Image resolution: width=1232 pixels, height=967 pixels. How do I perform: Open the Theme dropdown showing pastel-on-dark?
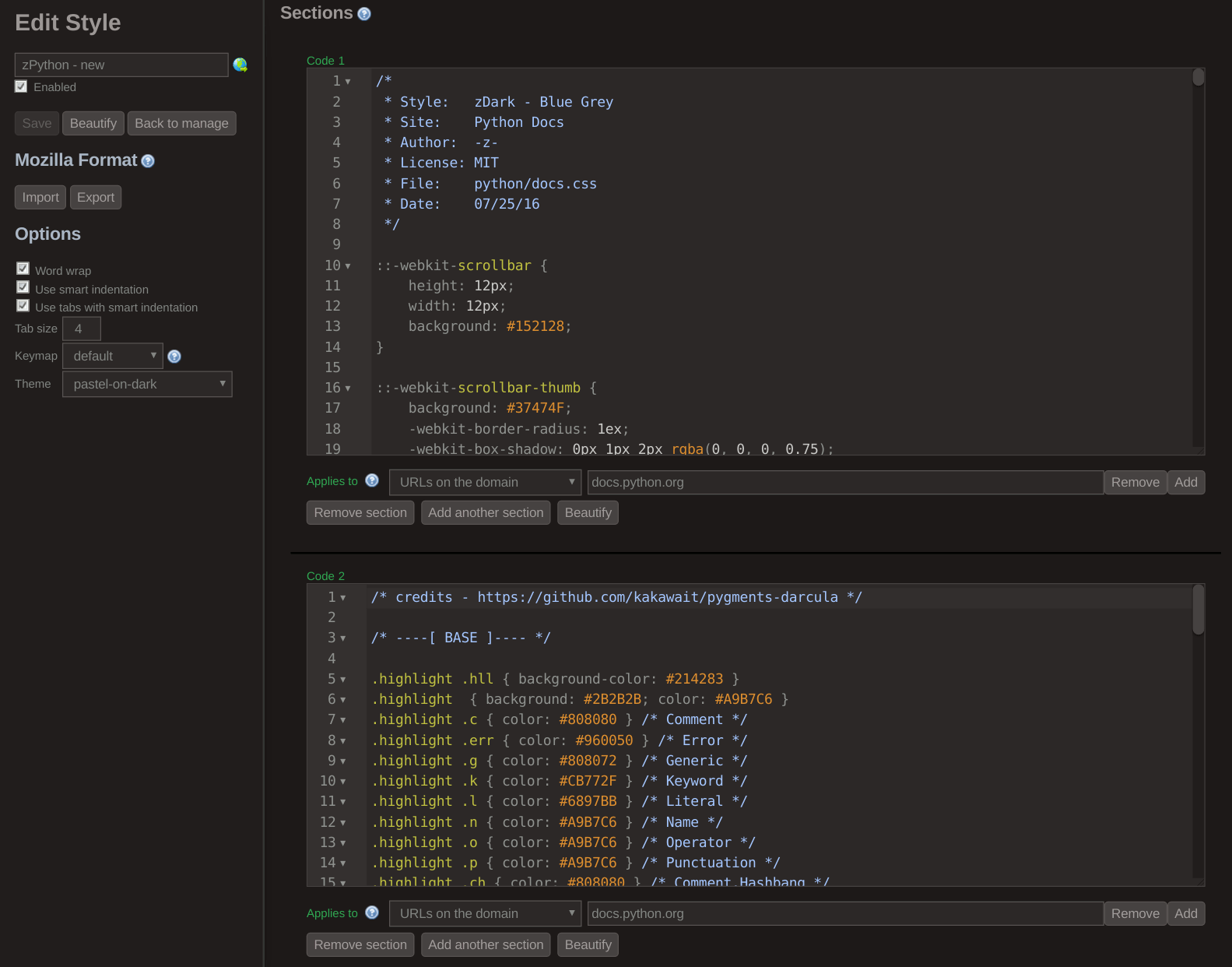pos(147,384)
